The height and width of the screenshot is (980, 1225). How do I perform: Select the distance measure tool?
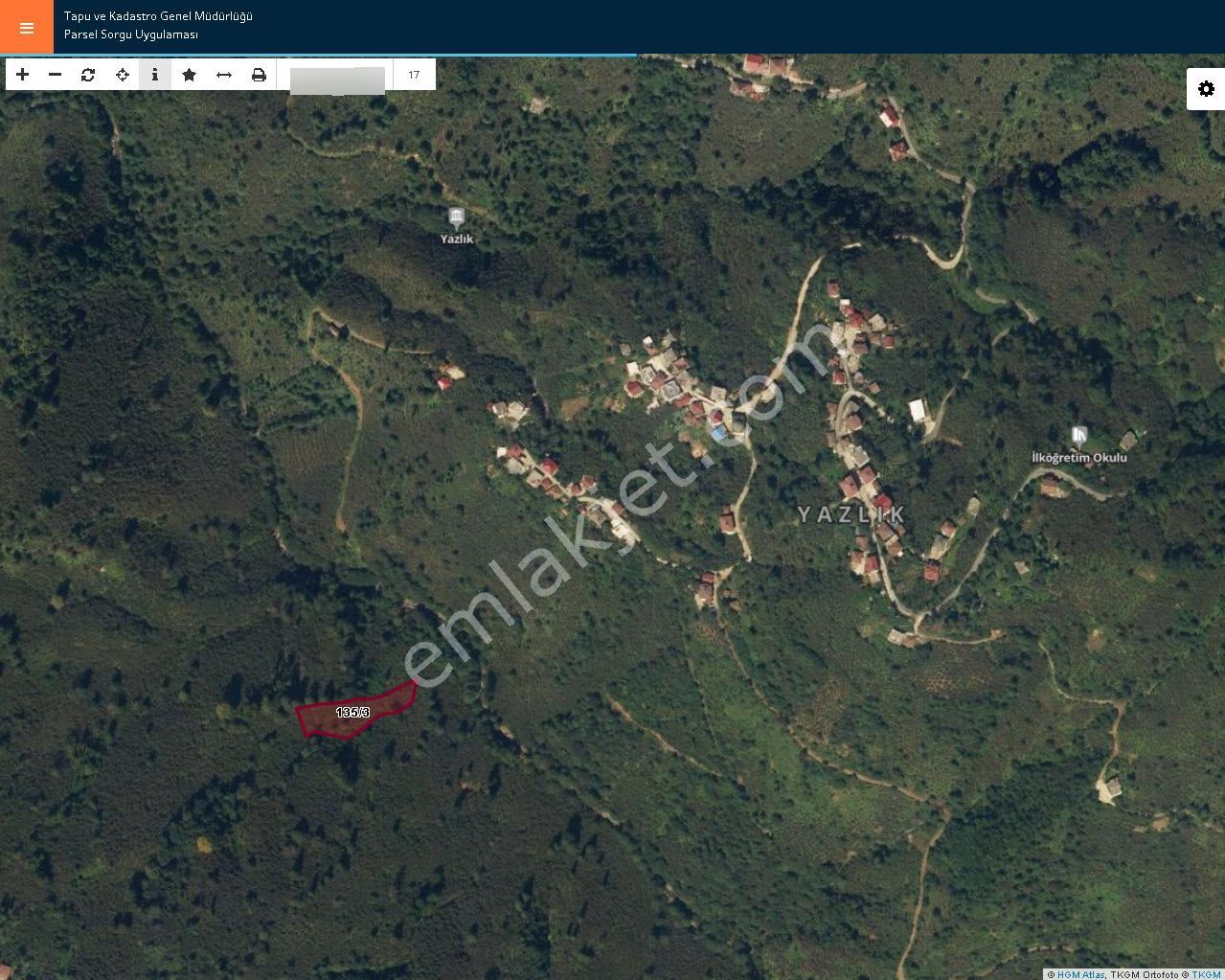tap(224, 75)
